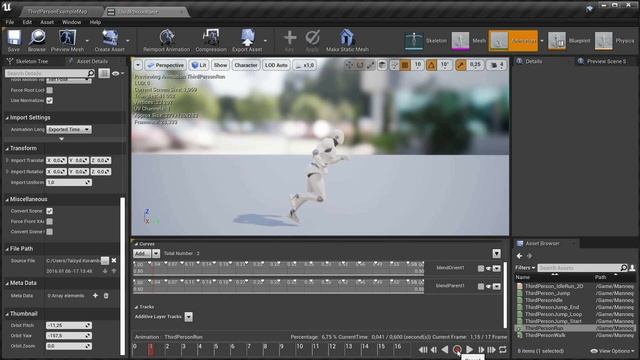Viewport: 640px width, 360px height.
Task: Clear the Source File path
Action: pyautogui.click(x=114, y=260)
